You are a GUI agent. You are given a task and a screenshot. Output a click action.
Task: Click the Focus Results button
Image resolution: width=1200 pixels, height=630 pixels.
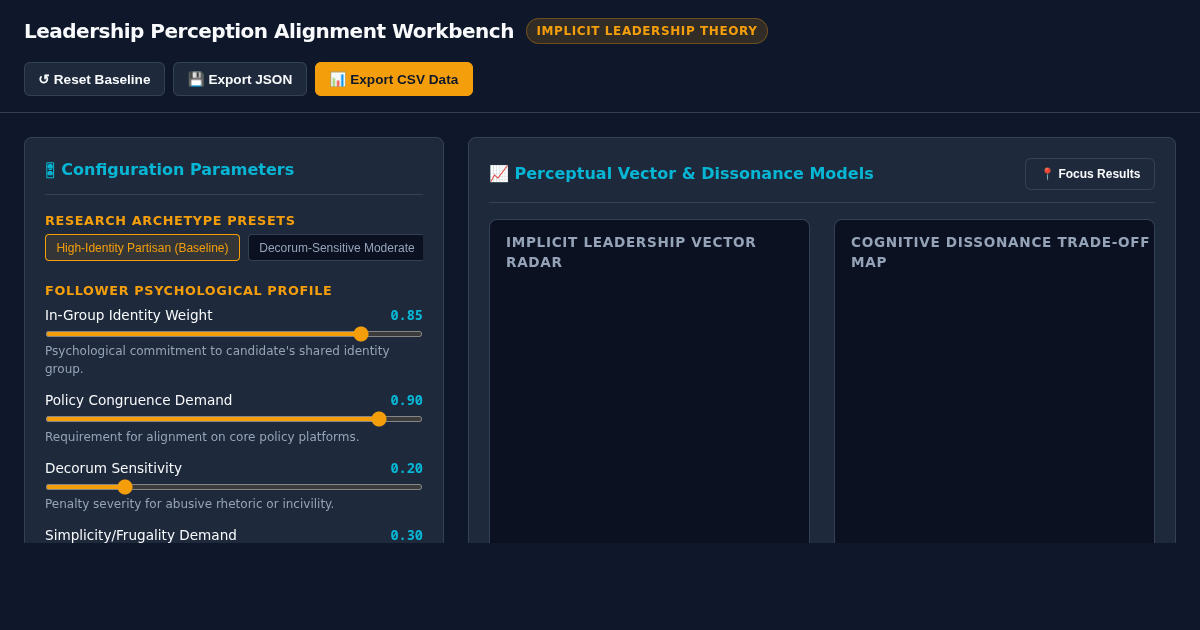coord(1090,174)
